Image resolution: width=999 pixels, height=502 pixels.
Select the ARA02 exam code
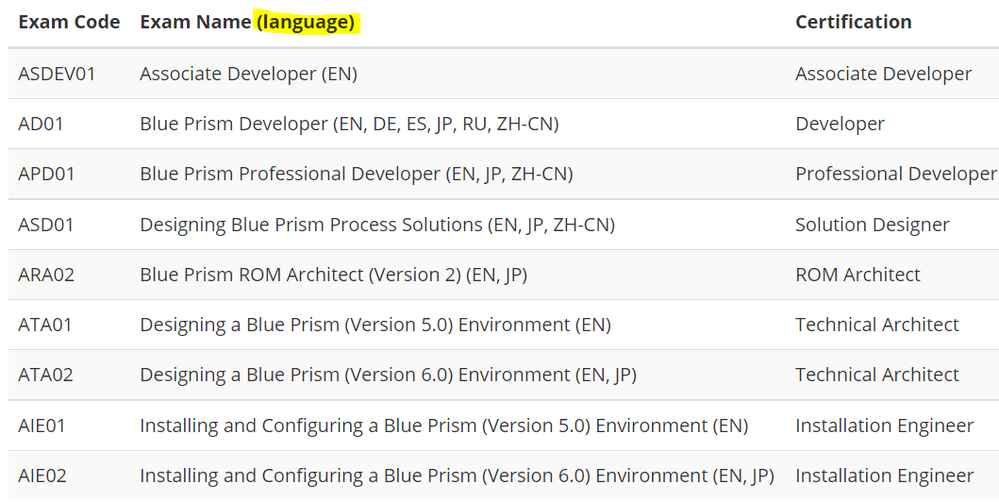coord(47,274)
